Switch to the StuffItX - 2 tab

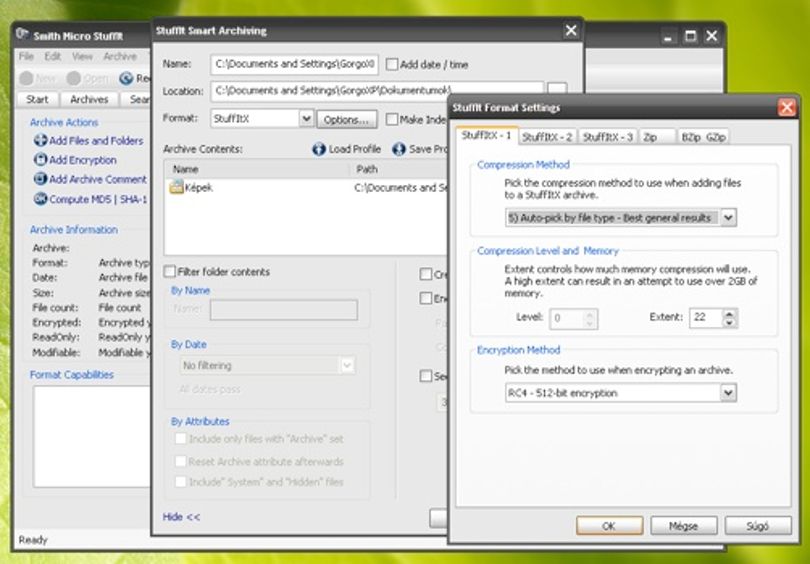coord(547,137)
